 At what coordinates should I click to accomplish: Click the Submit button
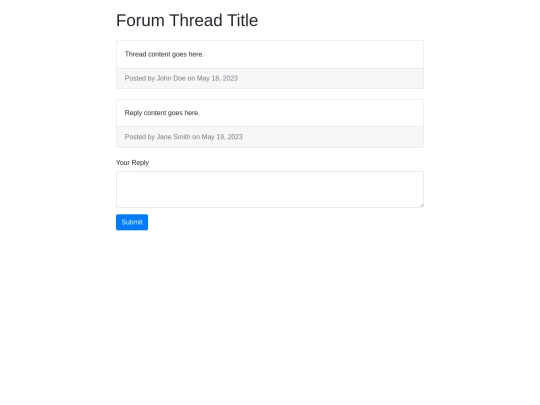(132, 222)
